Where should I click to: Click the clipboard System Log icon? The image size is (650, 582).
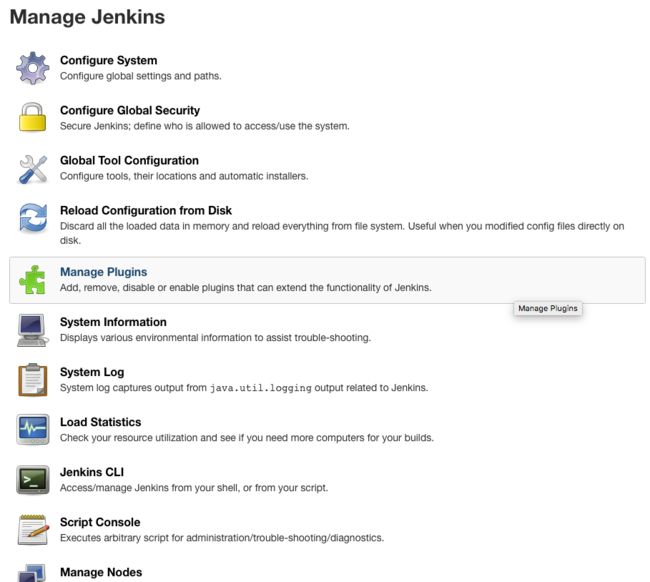(33, 380)
